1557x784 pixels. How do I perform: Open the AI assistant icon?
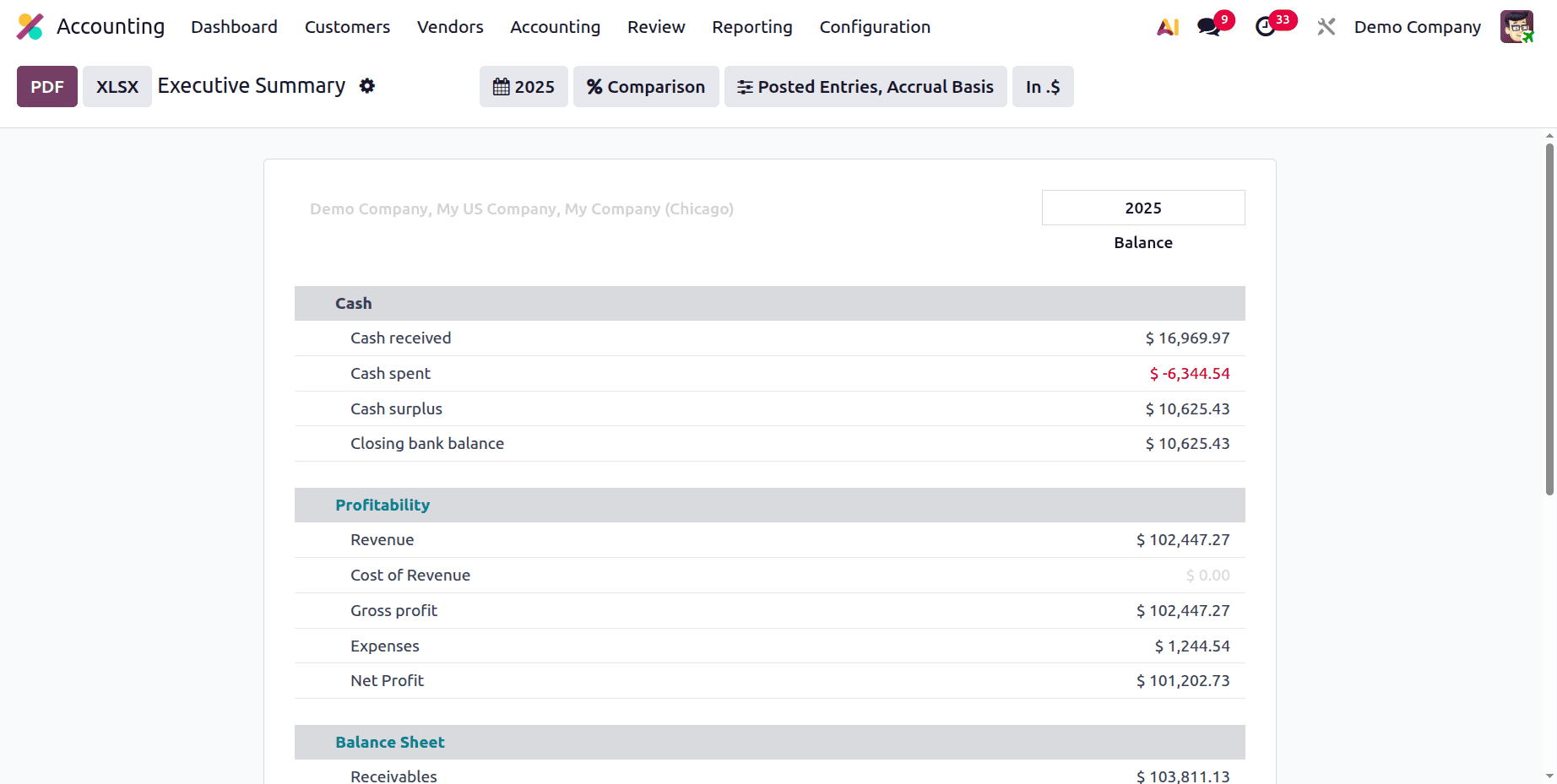click(1168, 27)
